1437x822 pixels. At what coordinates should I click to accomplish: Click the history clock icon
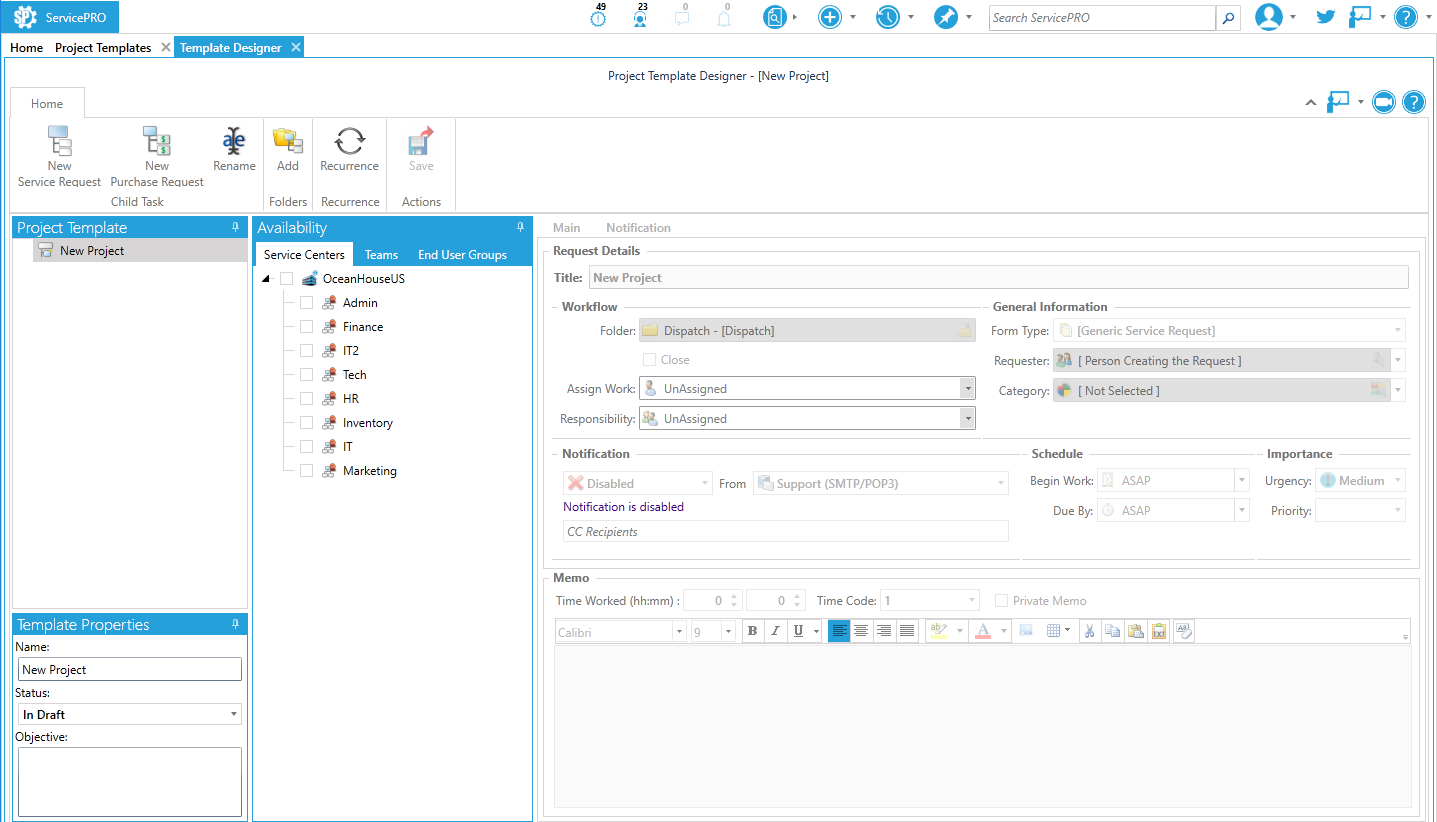point(888,17)
